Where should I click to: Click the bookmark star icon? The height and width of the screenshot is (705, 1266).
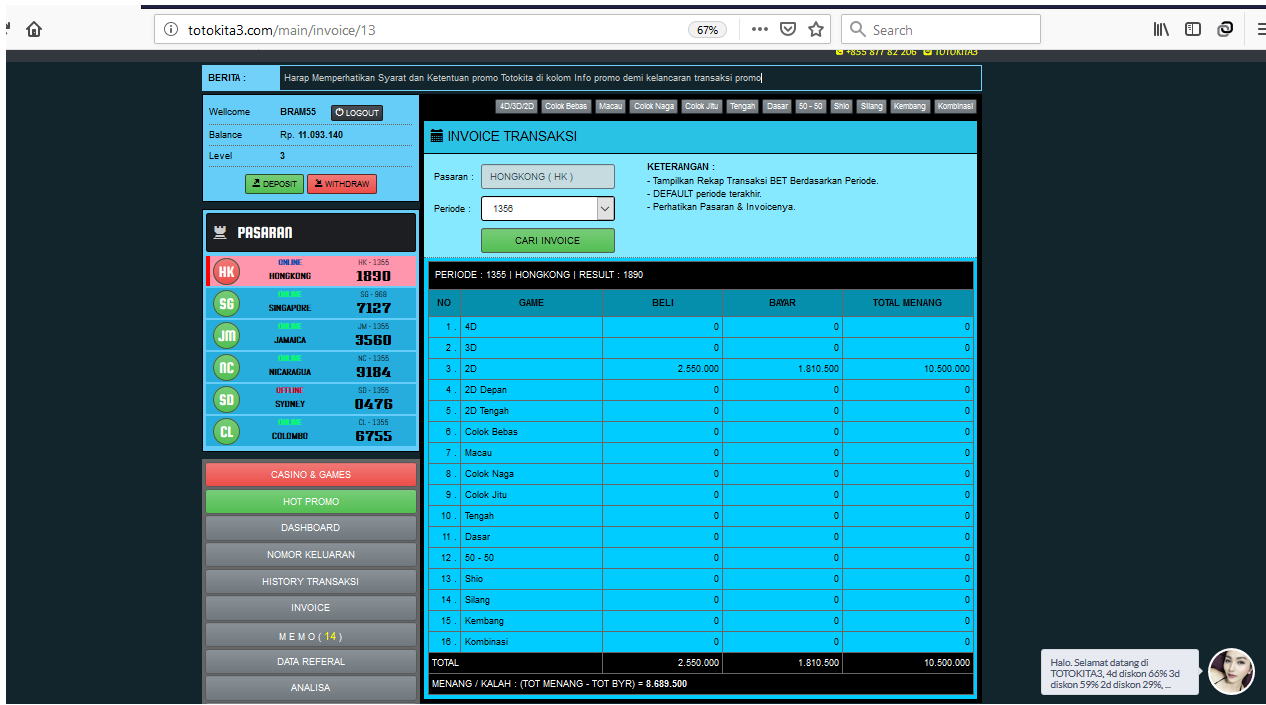pyautogui.click(x=816, y=29)
